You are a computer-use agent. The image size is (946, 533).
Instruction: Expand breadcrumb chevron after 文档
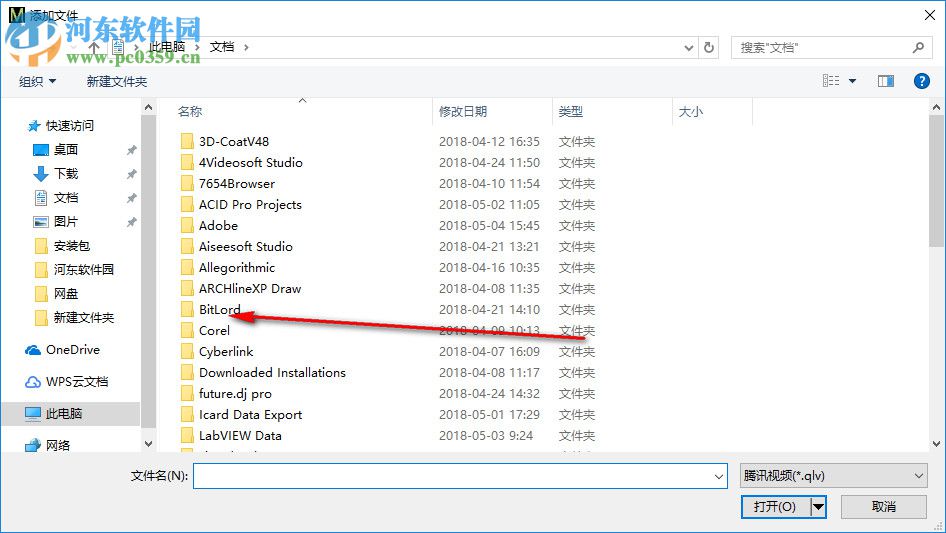(246, 47)
